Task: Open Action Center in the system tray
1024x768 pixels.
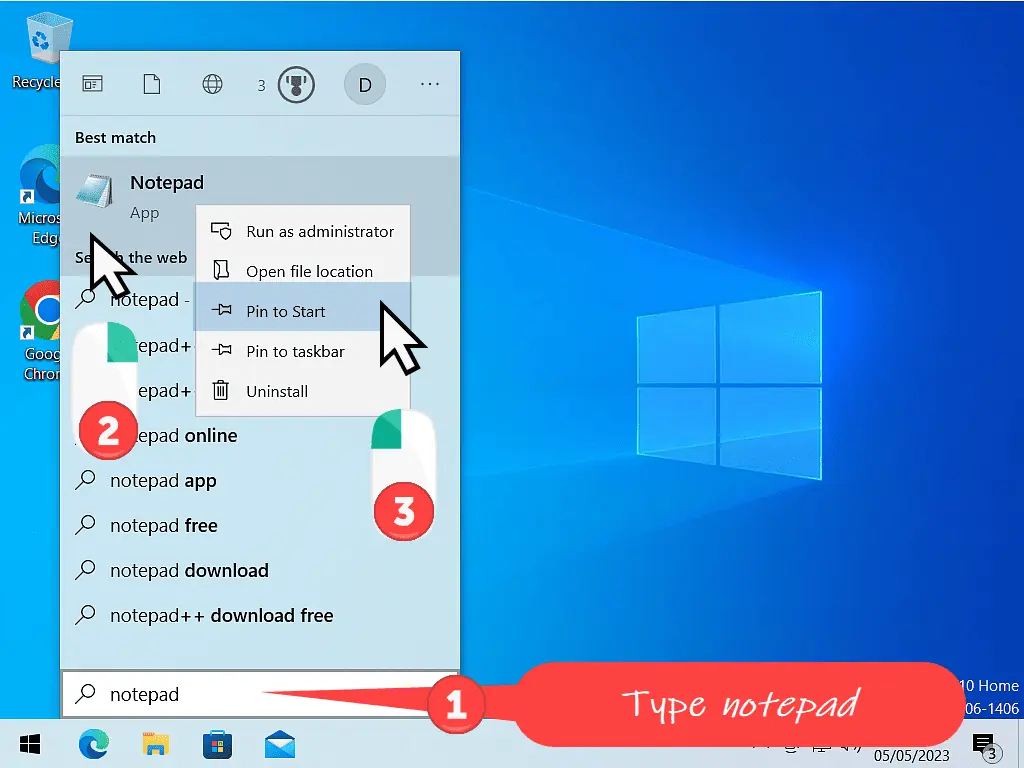Action: point(983,744)
